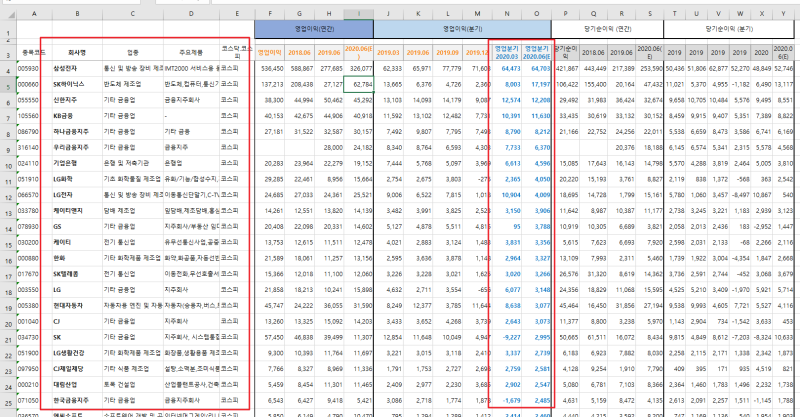Click the 주요제품 column title cell

[x=191, y=52]
